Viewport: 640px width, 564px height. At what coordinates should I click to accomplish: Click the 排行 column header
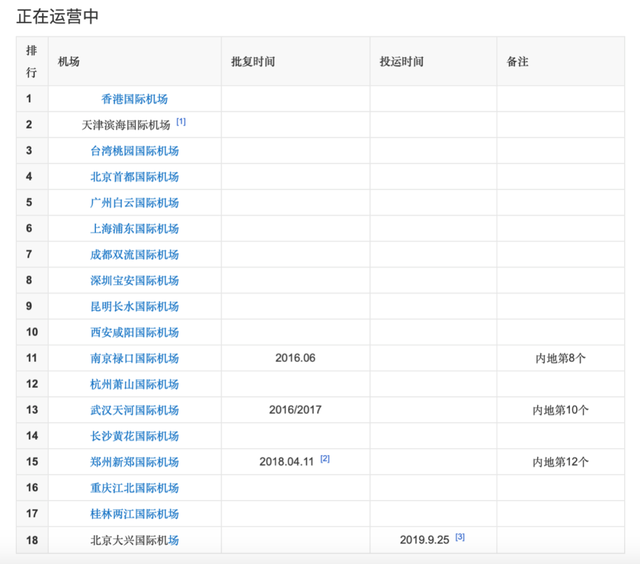tap(31, 61)
